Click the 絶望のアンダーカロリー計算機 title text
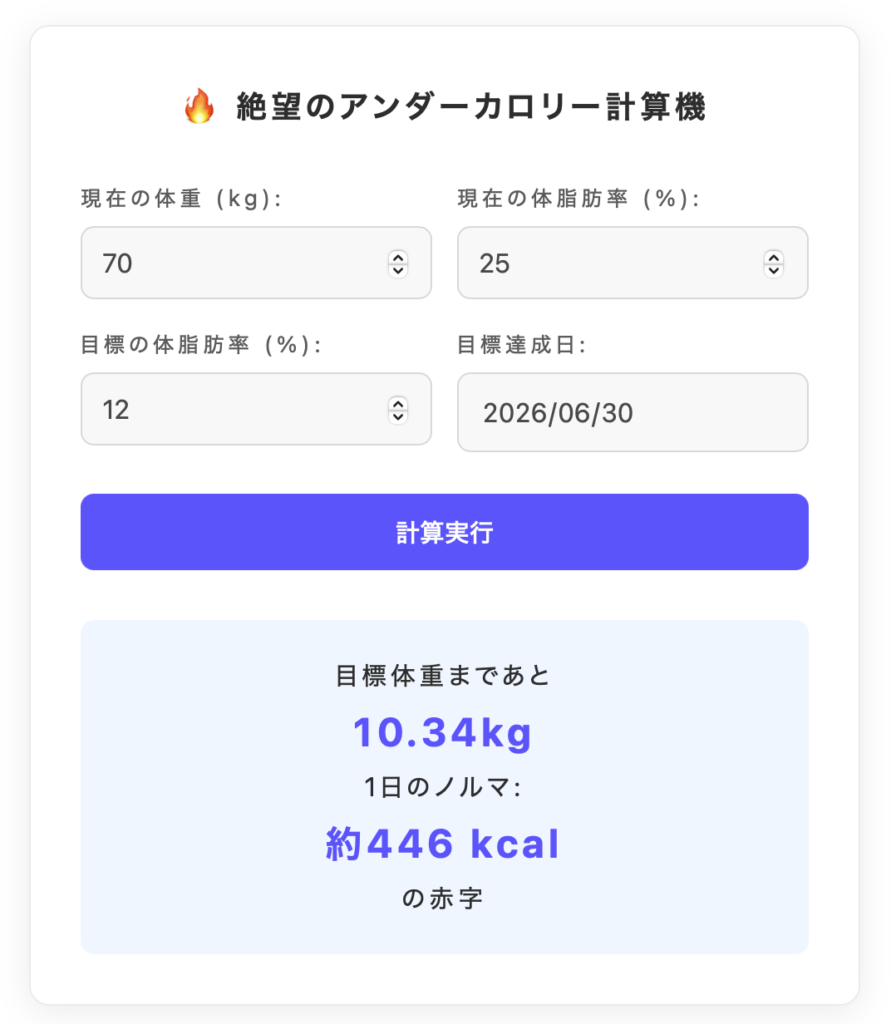This screenshot has height=1024, width=891. (471, 108)
